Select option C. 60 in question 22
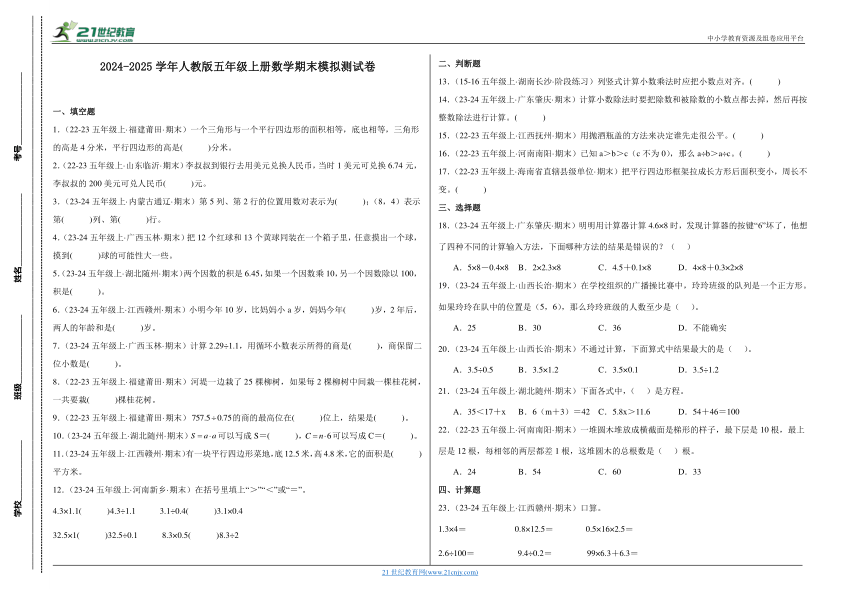This screenshot has width=860, height=596. click(610, 472)
